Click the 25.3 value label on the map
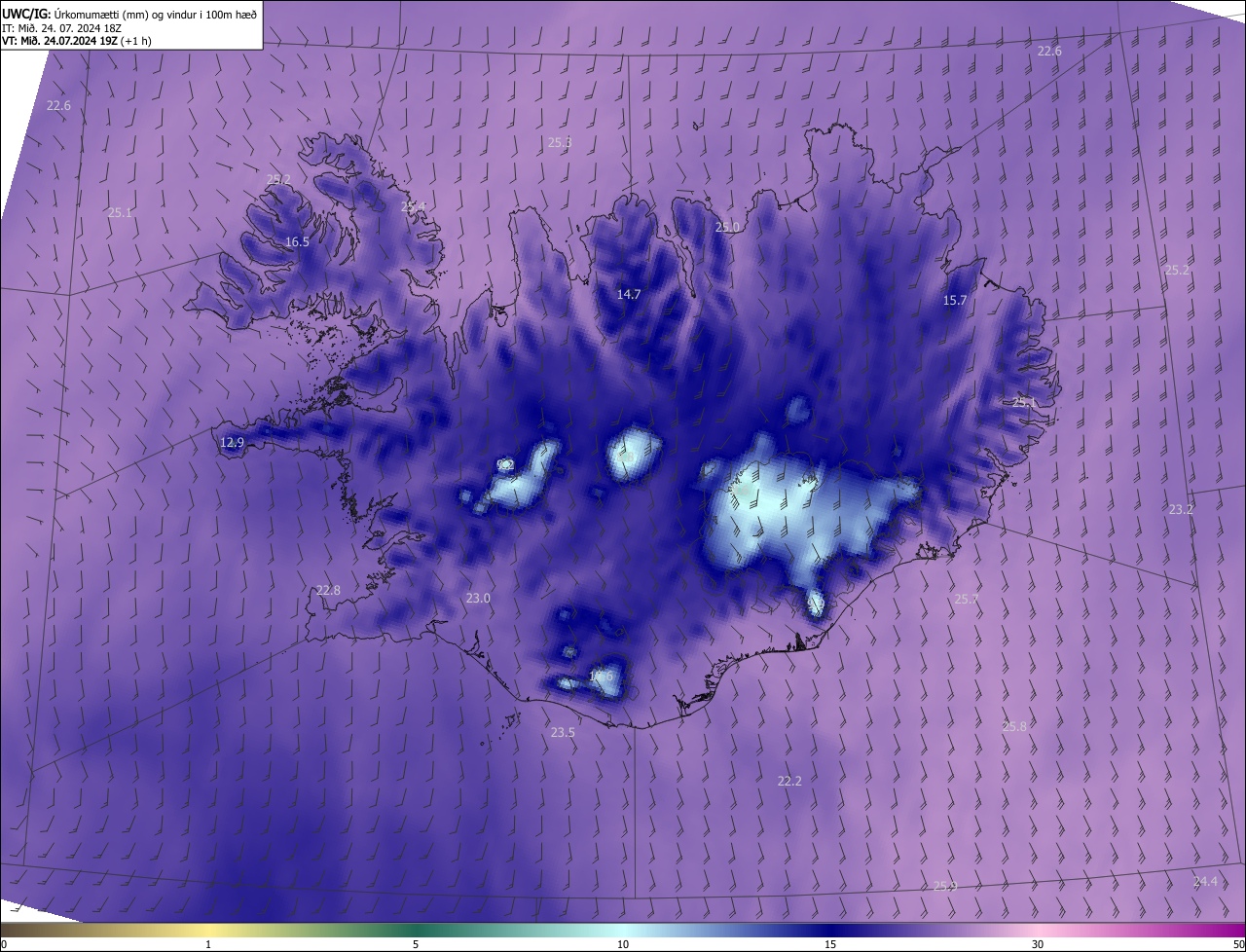Screen dimensions: 1246x952 (560, 142)
